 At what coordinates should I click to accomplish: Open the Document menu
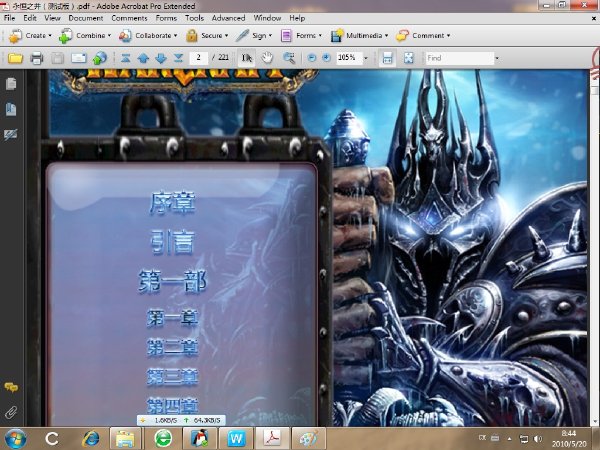tap(86, 18)
